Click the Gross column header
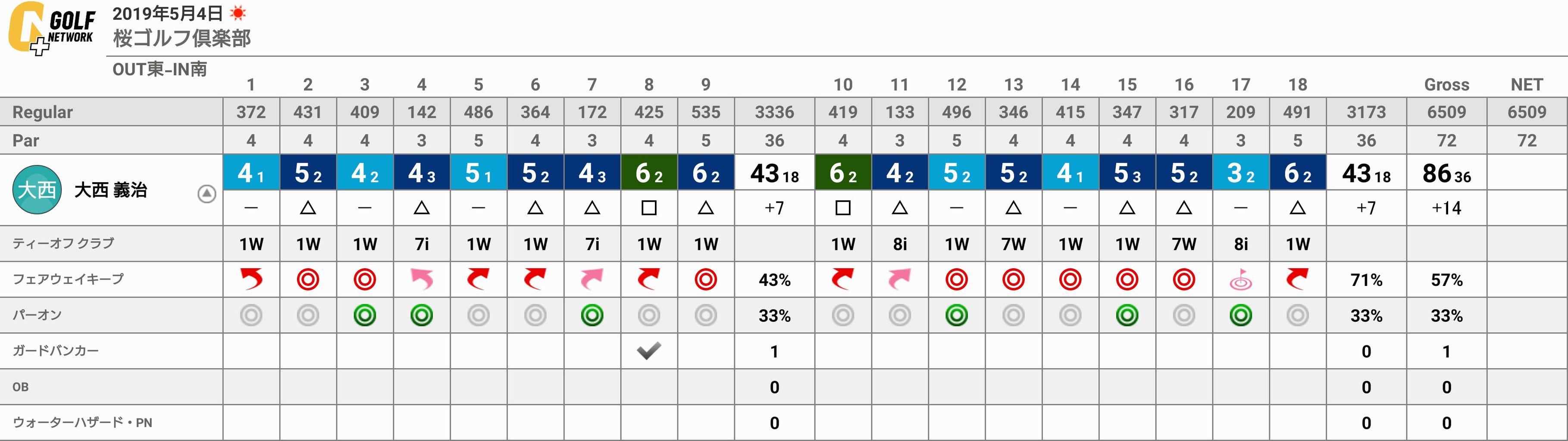Screen dimensions: 1568x441 [x=1446, y=84]
